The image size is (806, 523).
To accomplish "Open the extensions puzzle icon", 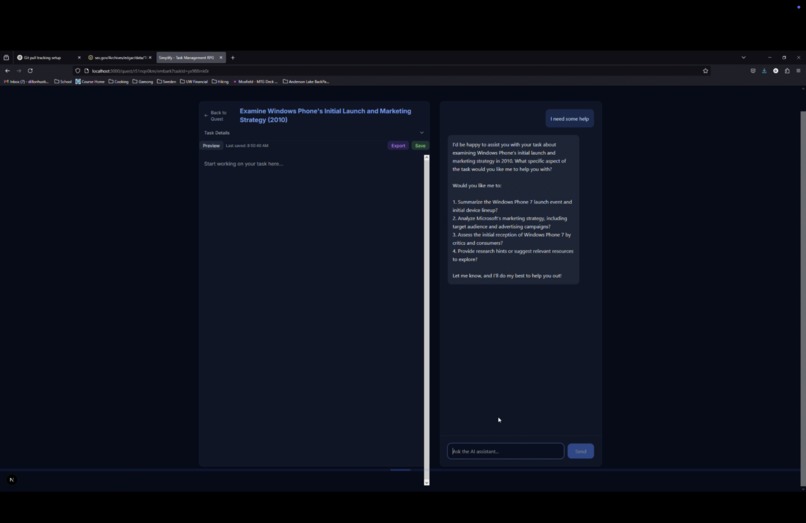I will coord(787,71).
